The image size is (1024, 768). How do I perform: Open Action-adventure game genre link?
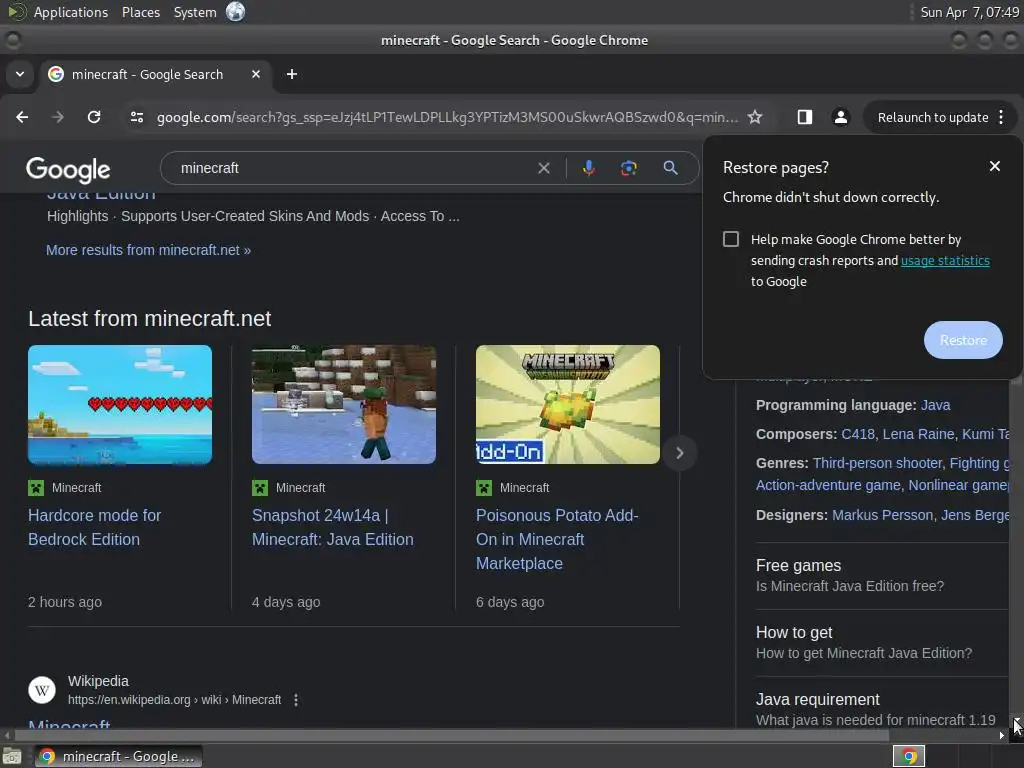click(x=828, y=485)
